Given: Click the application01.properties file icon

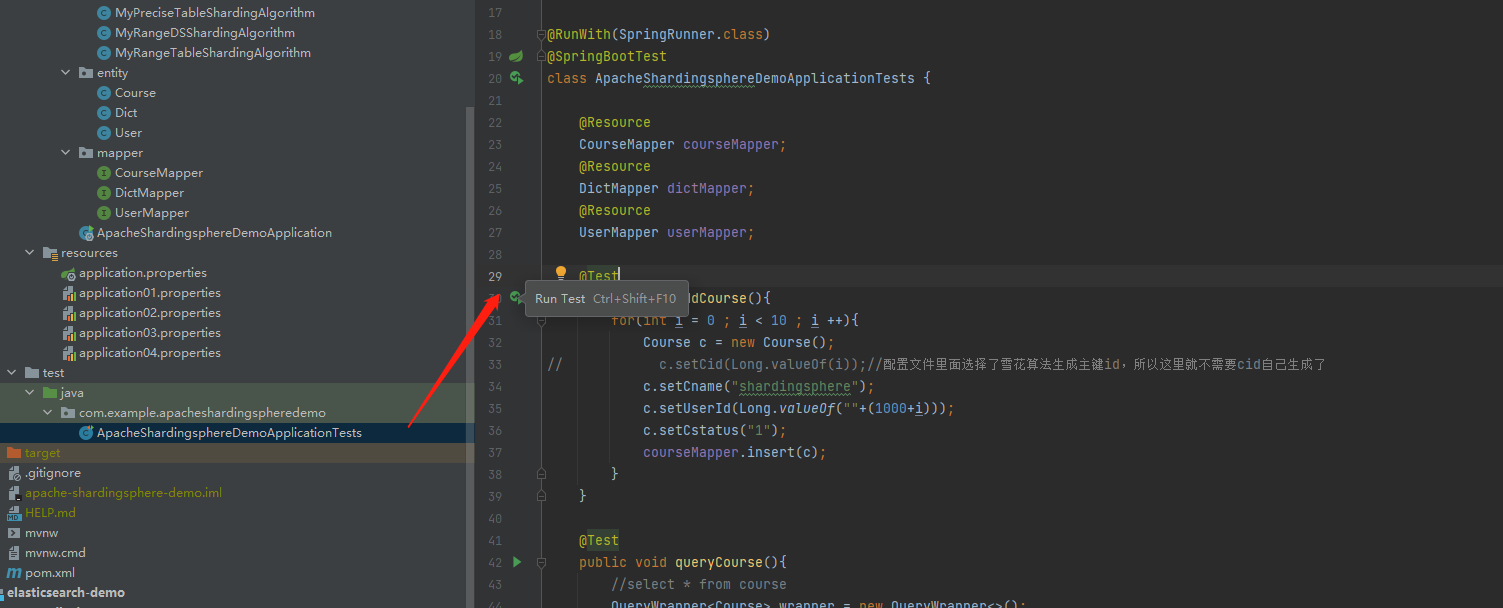Looking at the screenshot, I should pos(68,293).
